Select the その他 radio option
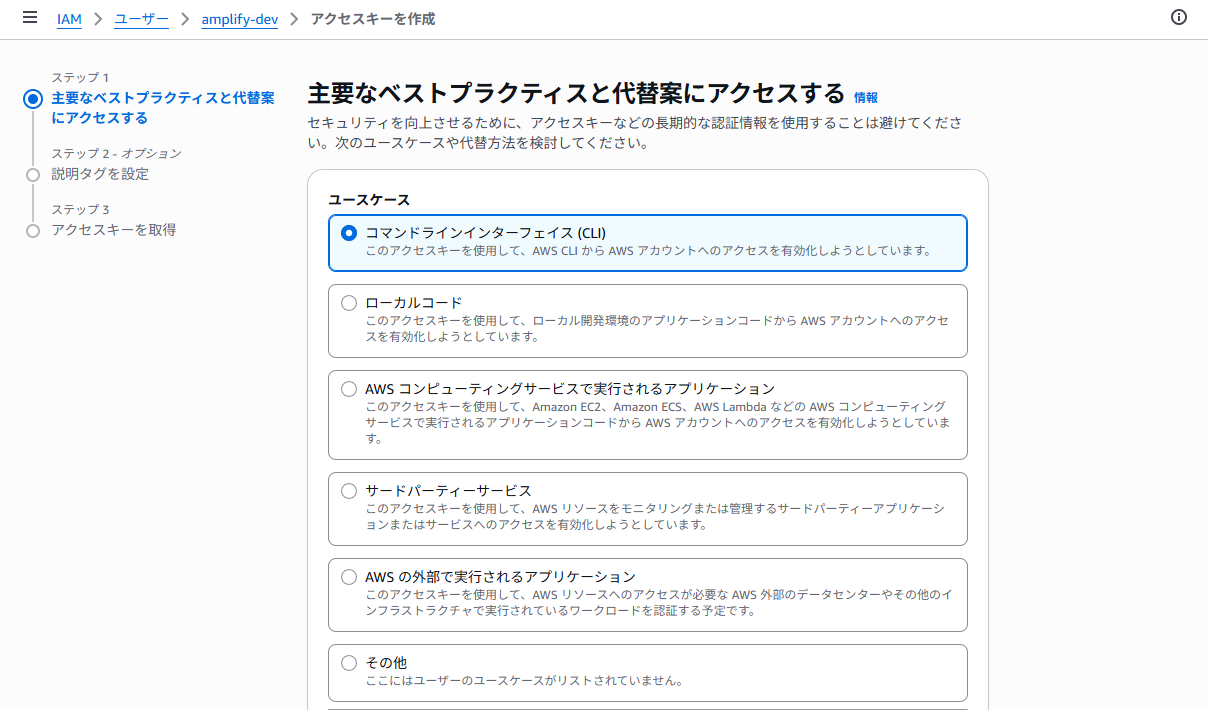 (349, 663)
